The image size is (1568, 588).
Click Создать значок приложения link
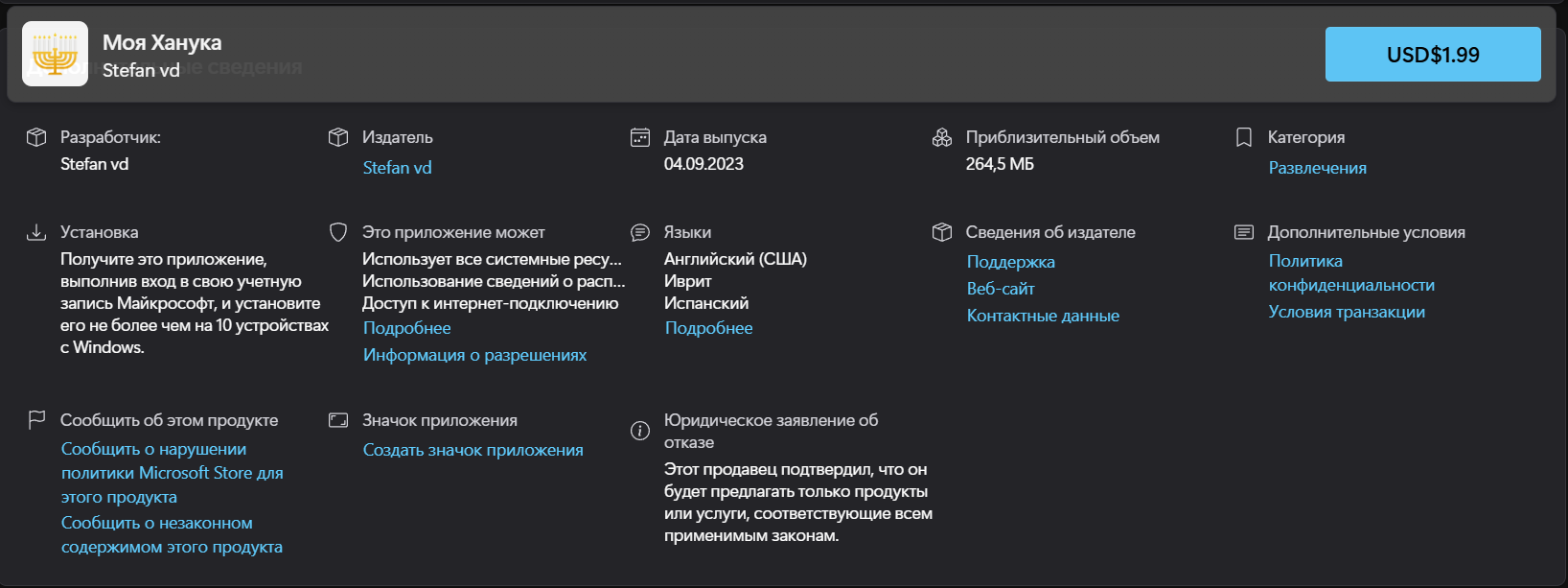473,450
